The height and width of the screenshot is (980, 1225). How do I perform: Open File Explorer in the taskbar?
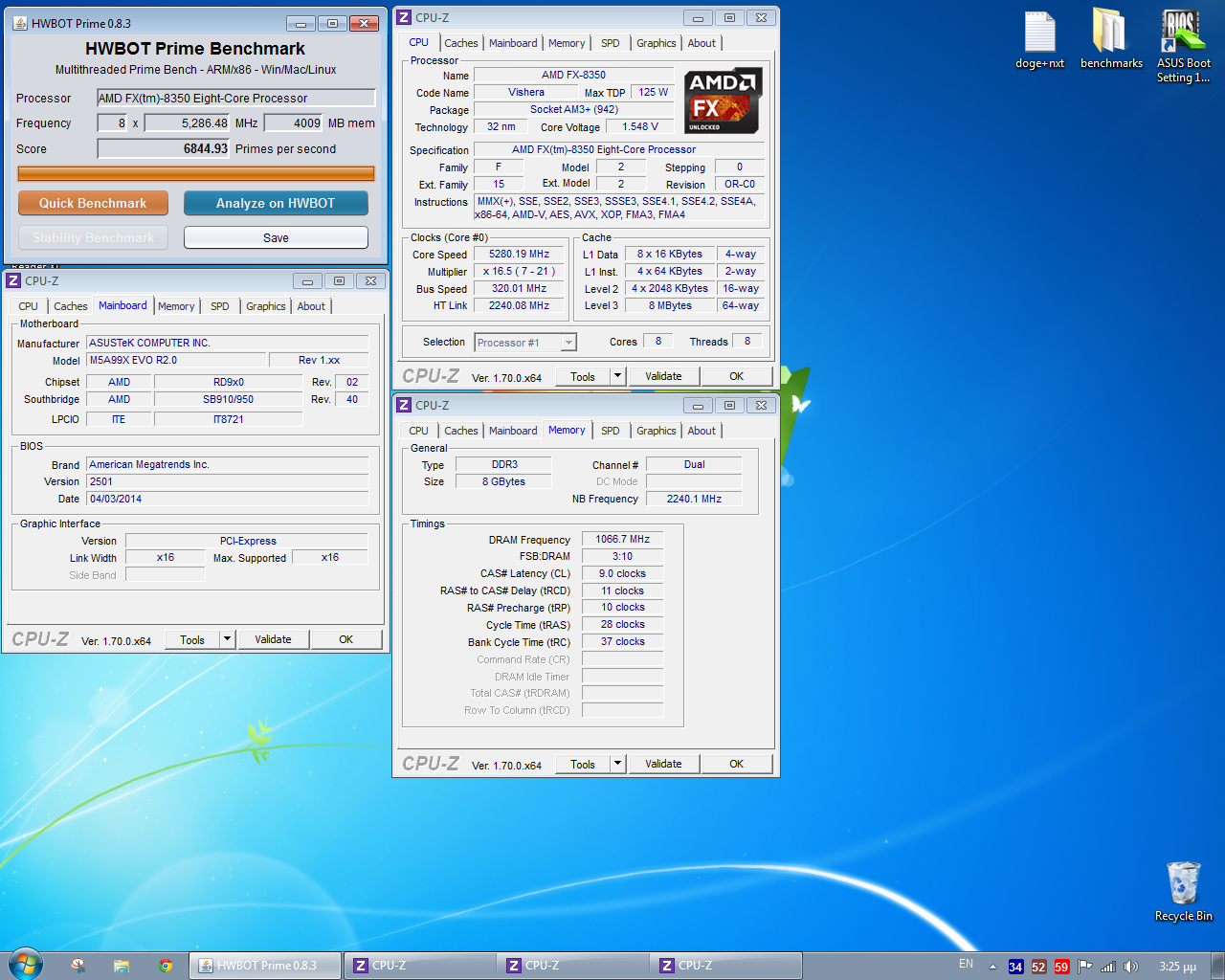[122, 966]
